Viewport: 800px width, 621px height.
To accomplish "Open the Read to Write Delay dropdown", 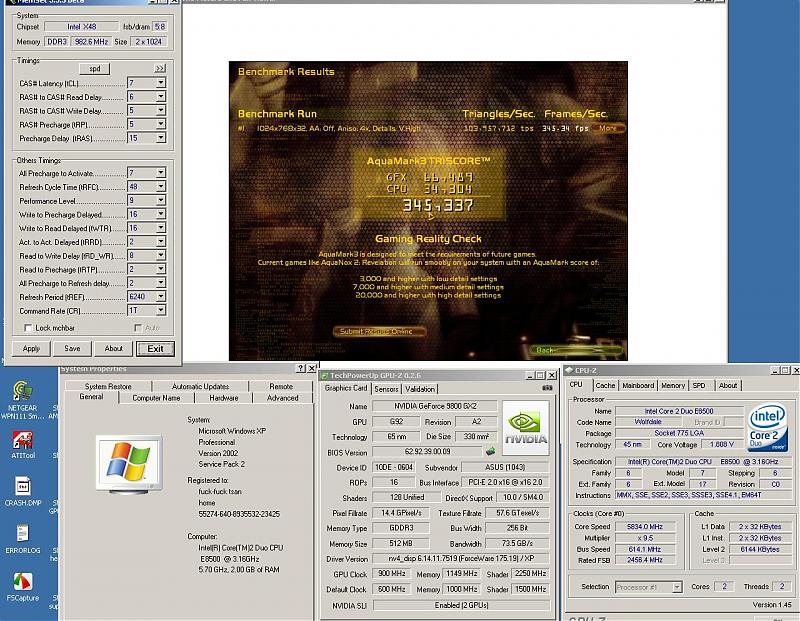I will click(x=161, y=256).
